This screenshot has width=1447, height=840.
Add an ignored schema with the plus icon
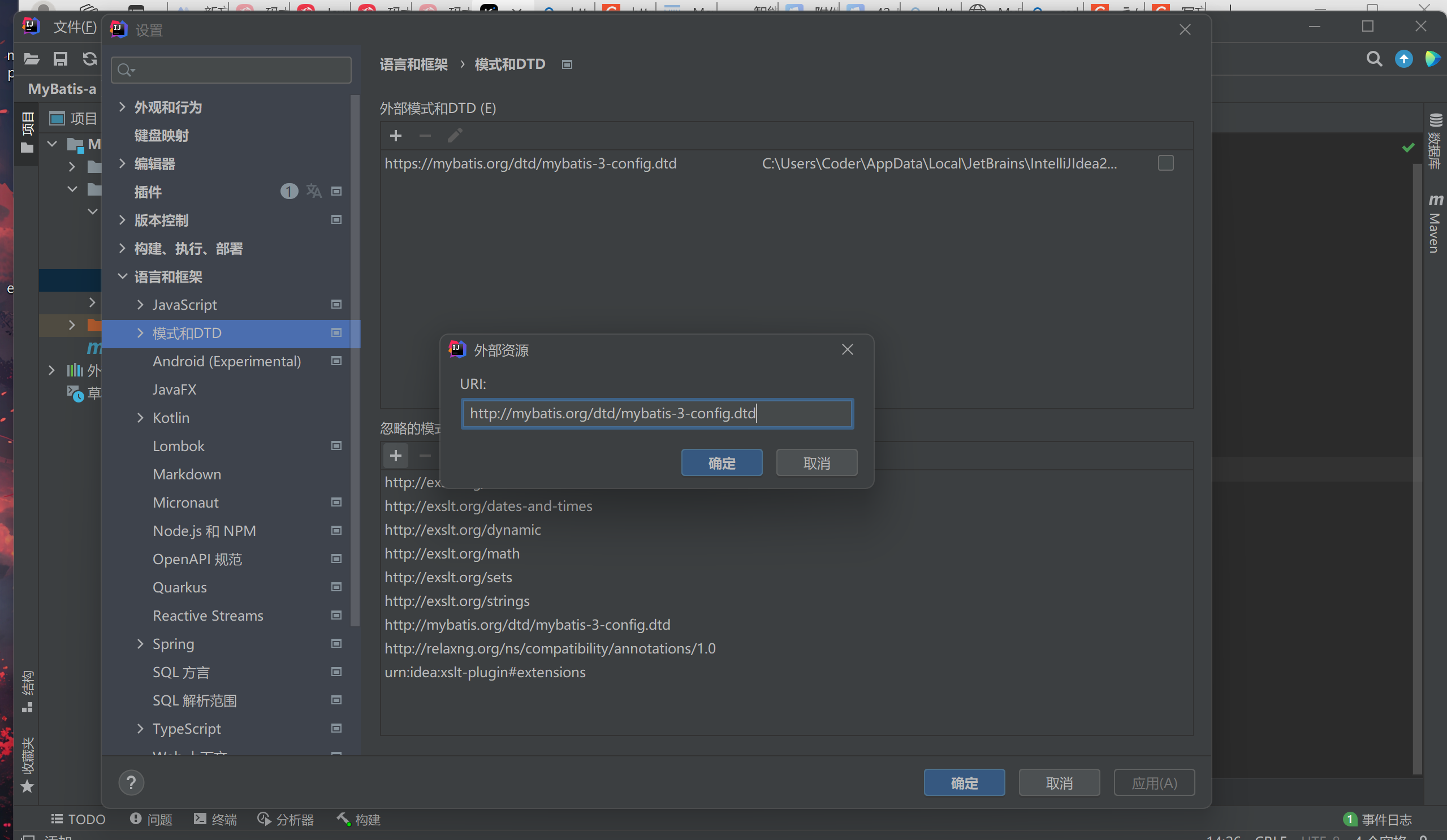tap(396, 455)
